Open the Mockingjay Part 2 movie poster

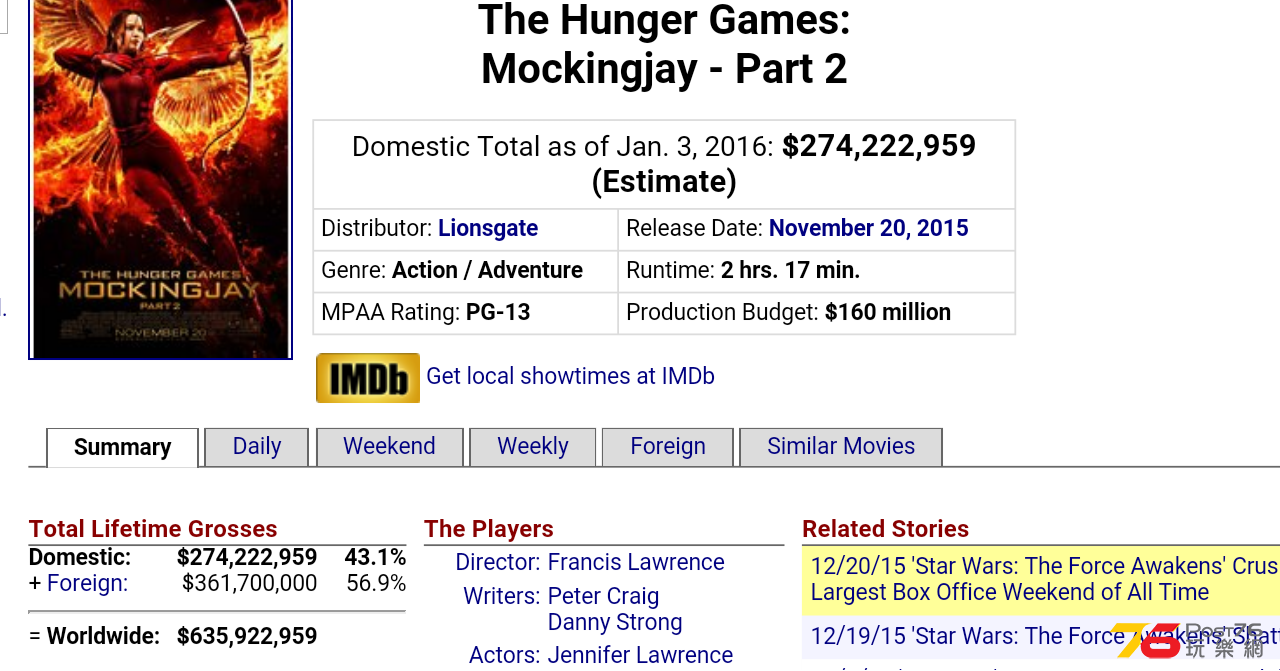[161, 179]
